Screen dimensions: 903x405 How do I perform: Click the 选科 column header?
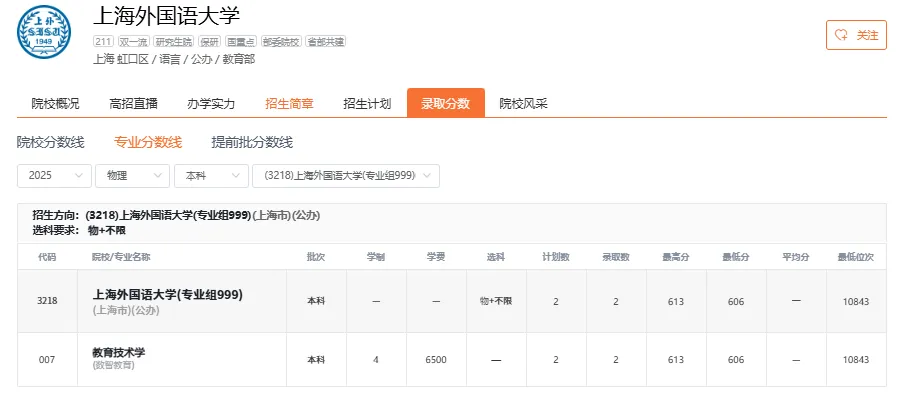click(496, 257)
